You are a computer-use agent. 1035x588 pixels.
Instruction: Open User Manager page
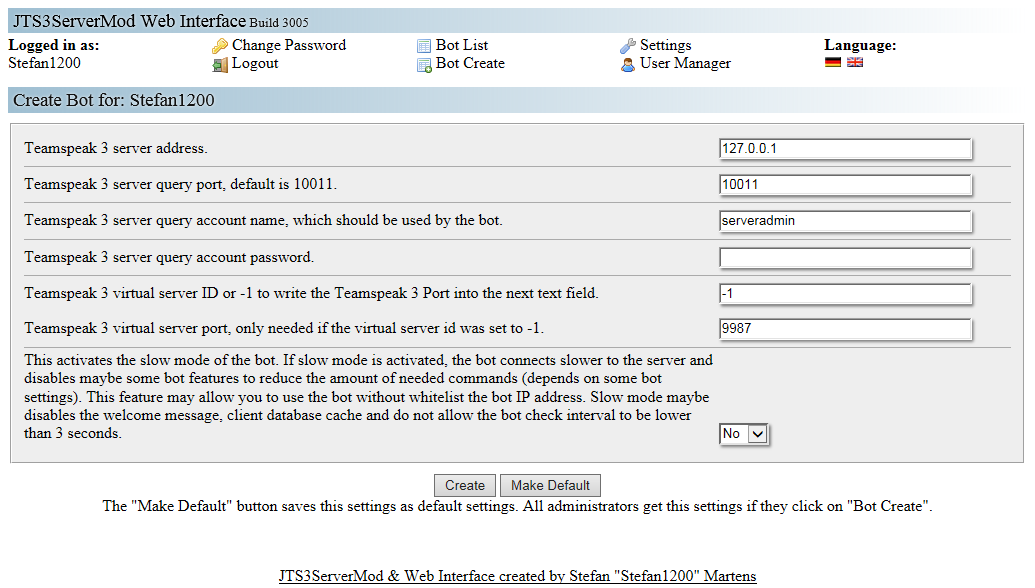pos(685,63)
